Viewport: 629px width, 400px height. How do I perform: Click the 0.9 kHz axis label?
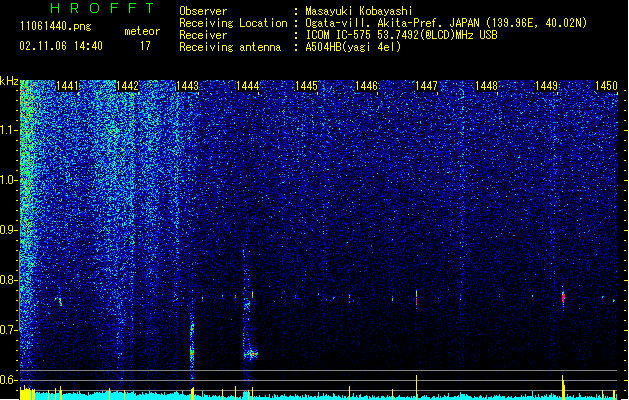[9, 230]
